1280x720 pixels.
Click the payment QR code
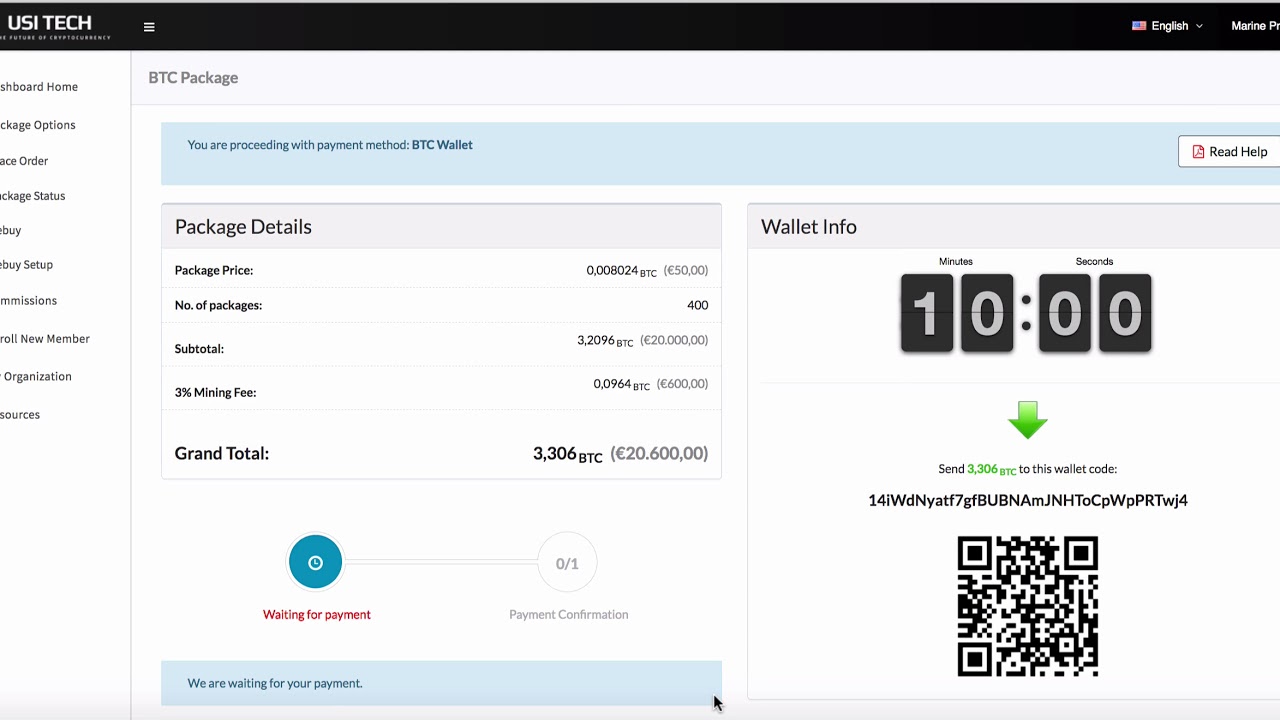pos(1028,606)
